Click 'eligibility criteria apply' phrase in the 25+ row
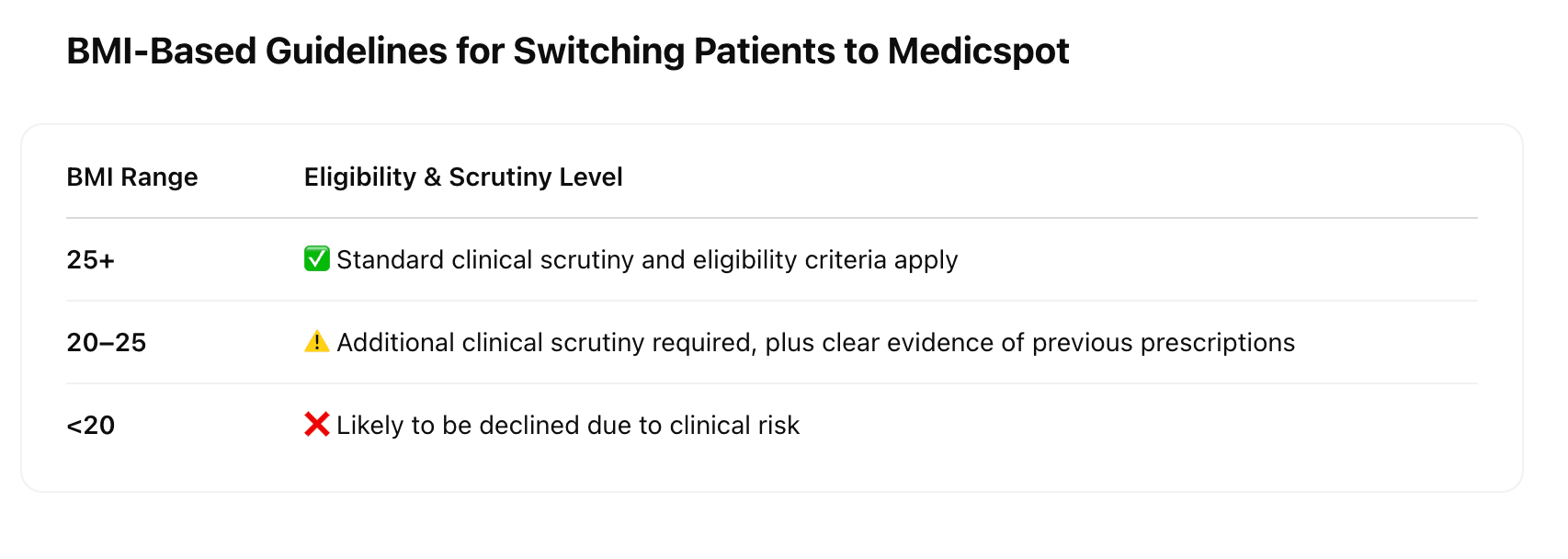This screenshot has width=1568, height=559. pyautogui.click(x=824, y=260)
